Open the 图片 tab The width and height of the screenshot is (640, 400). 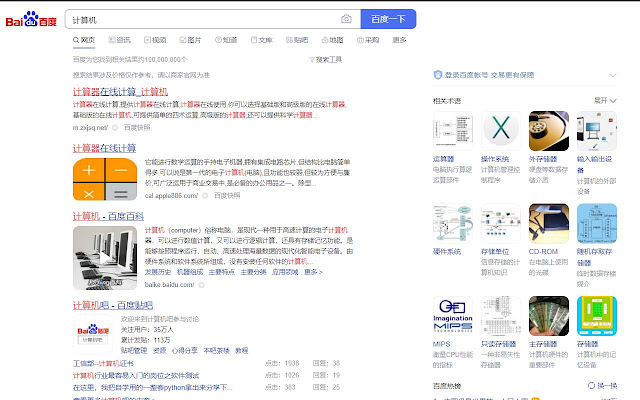point(190,40)
